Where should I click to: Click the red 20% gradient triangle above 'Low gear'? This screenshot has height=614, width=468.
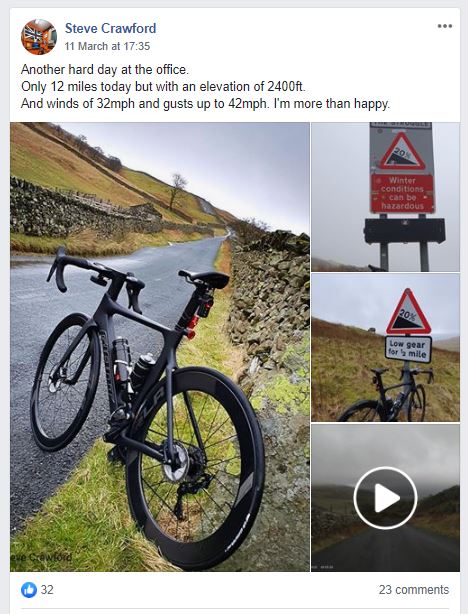tap(408, 312)
